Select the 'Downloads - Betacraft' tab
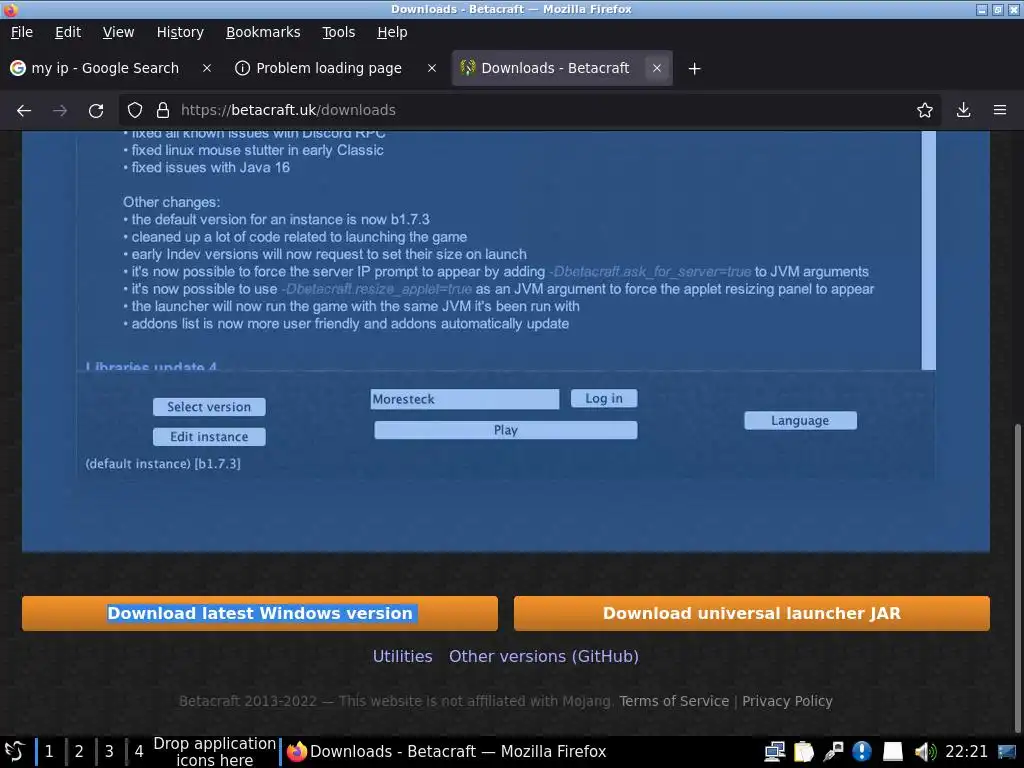1024x768 pixels. [x=562, y=68]
